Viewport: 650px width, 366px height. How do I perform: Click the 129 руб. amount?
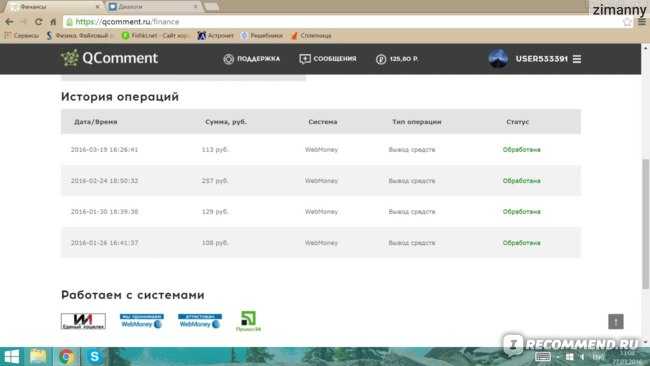215,212
